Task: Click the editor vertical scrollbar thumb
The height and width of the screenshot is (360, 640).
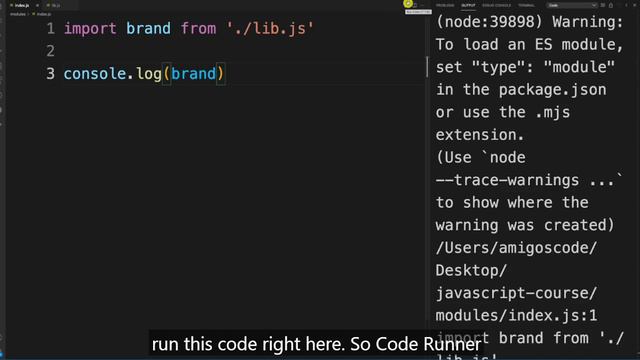Action: point(427,67)
